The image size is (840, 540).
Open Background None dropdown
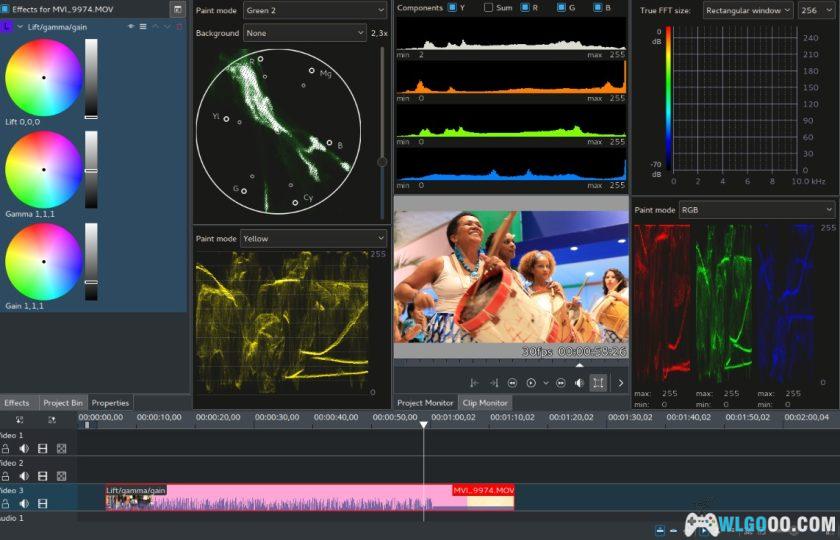(x=304, y=33)
